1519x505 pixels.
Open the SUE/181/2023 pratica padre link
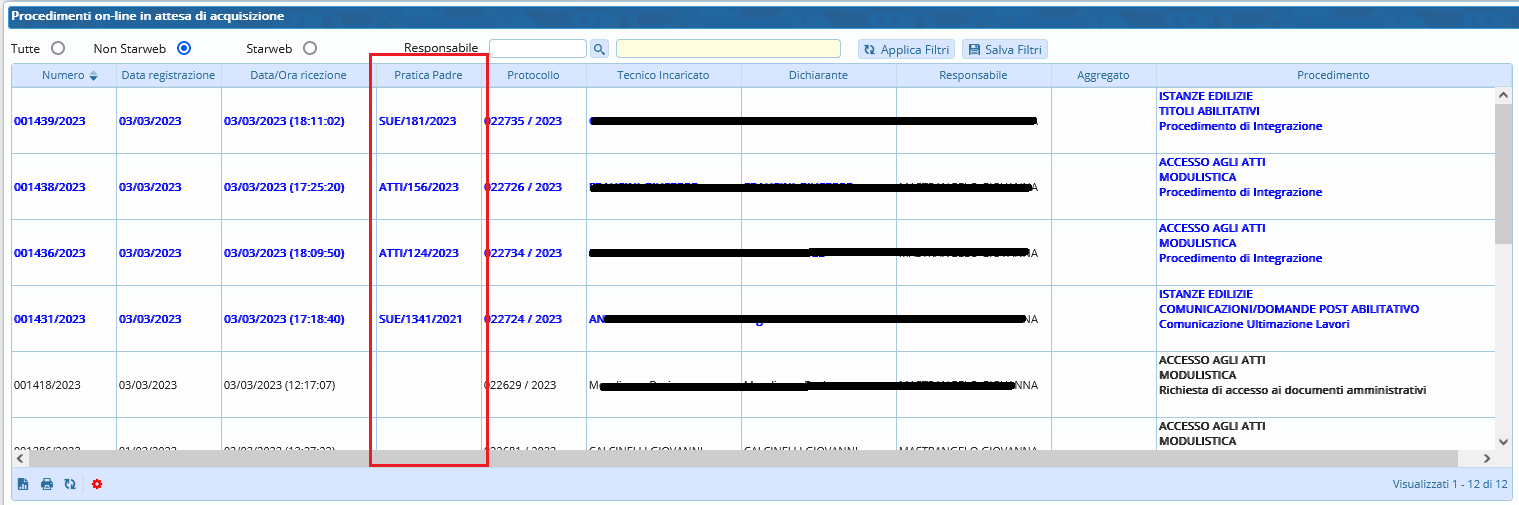click(417, 121)
